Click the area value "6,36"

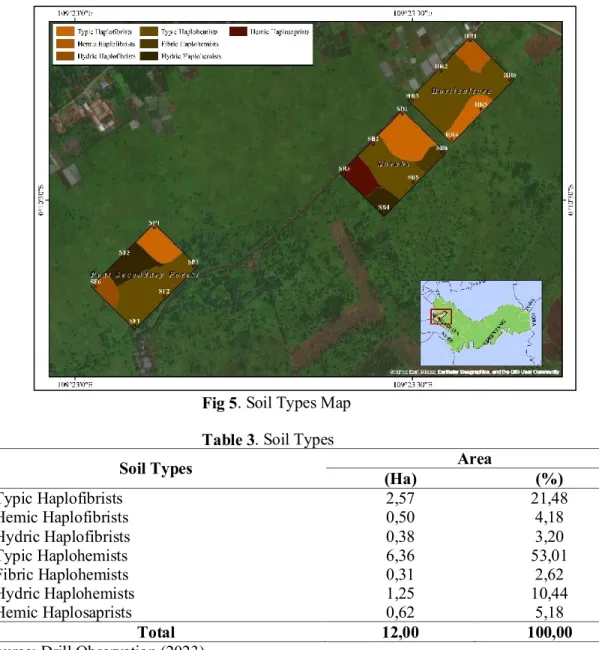(x=400, y=555)
